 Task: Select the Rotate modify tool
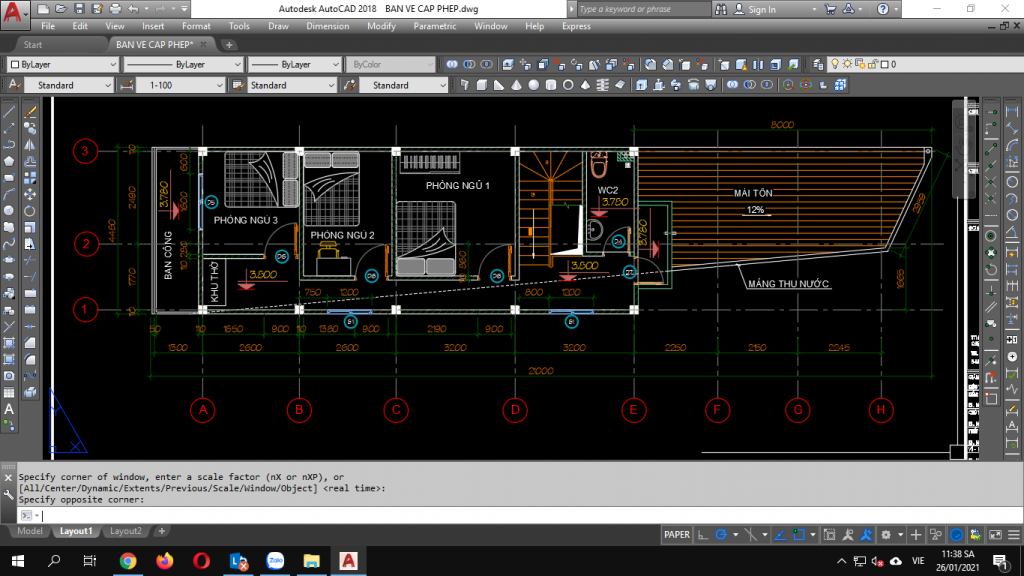click(30, 211)
